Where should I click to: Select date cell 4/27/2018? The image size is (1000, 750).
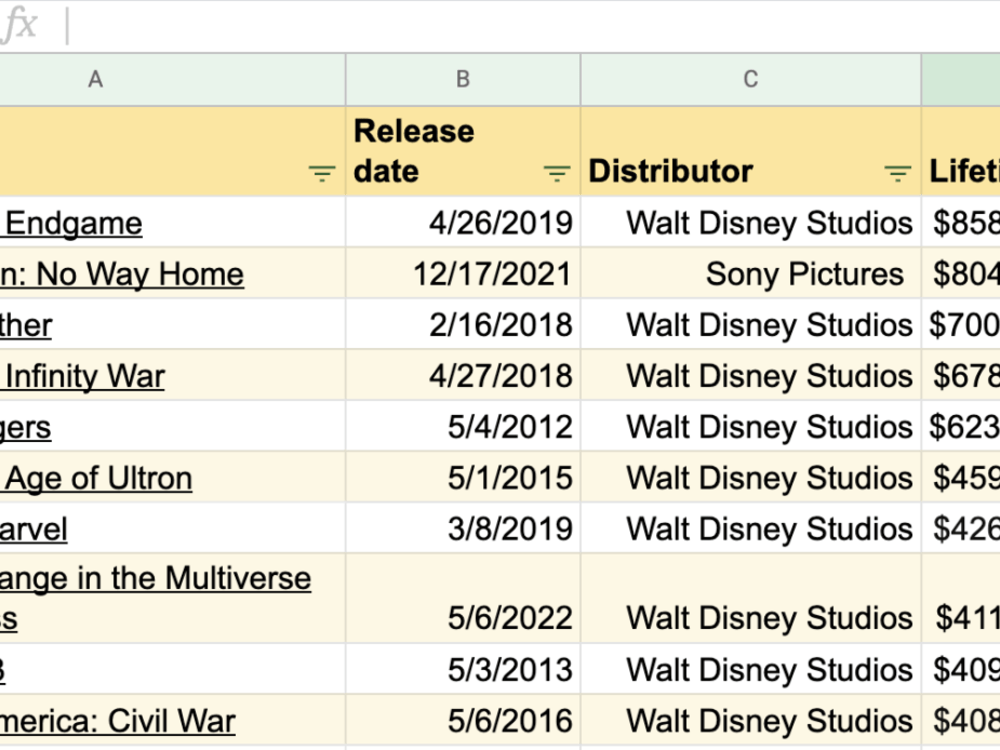point(463,375)
